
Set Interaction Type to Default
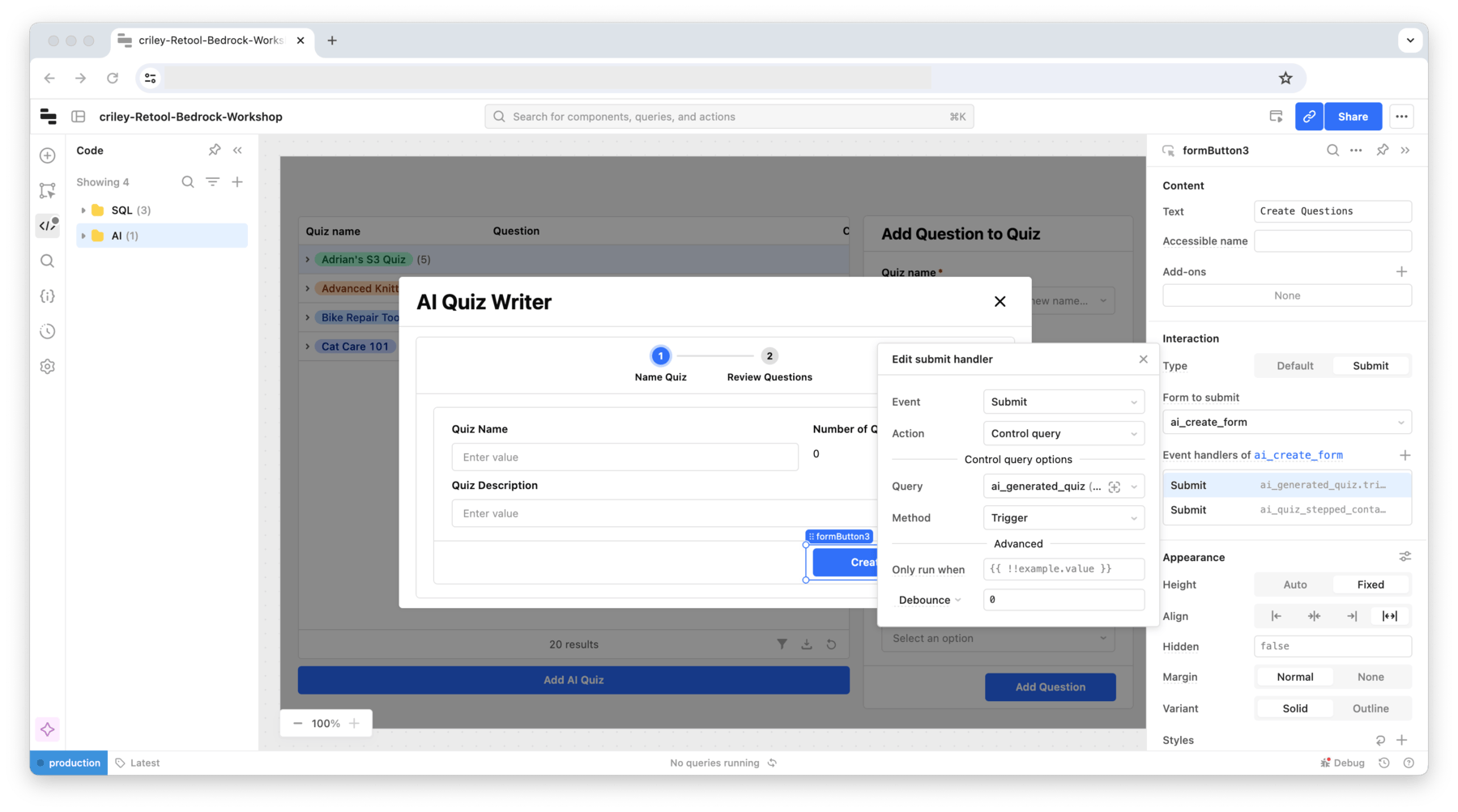[1294, 366]
